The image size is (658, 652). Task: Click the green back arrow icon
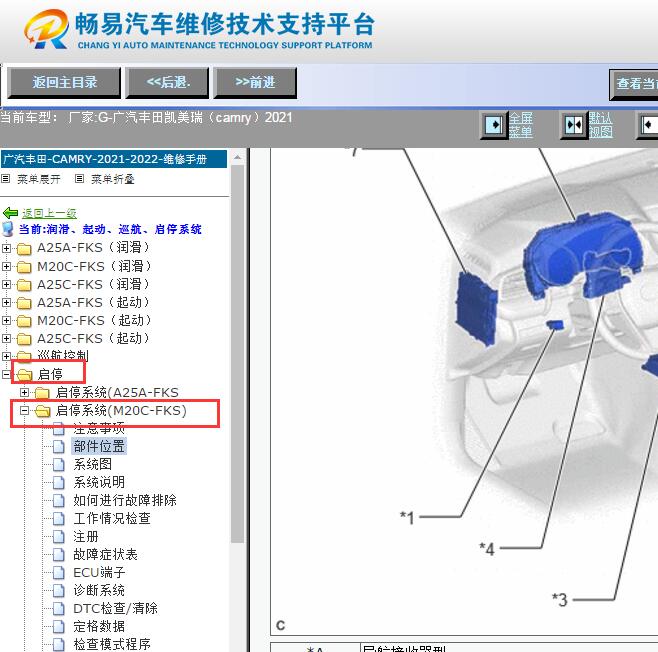(10, 213)
